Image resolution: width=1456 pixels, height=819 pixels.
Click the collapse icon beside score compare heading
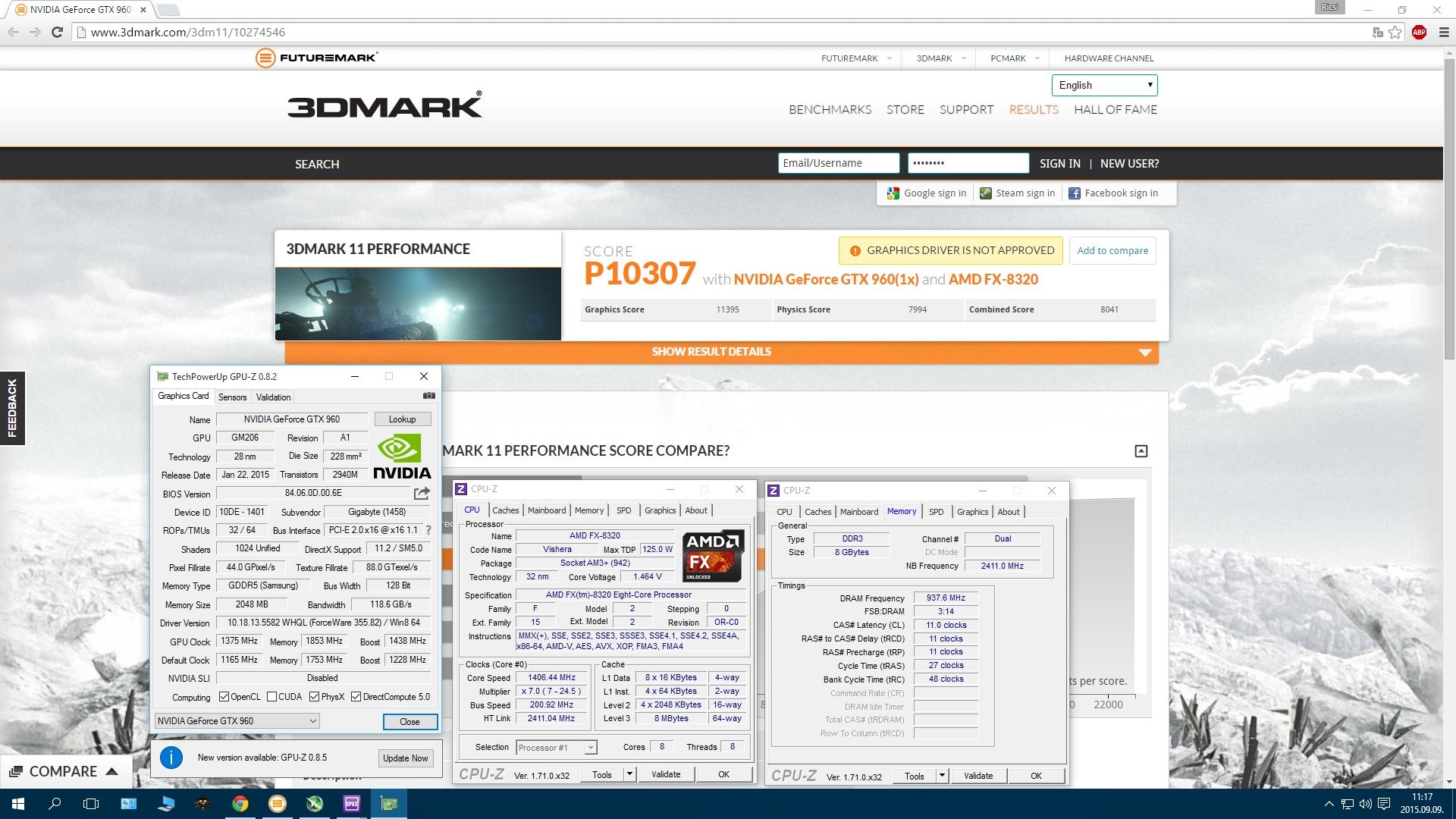pyautogui.click(x=1141, y=451)
